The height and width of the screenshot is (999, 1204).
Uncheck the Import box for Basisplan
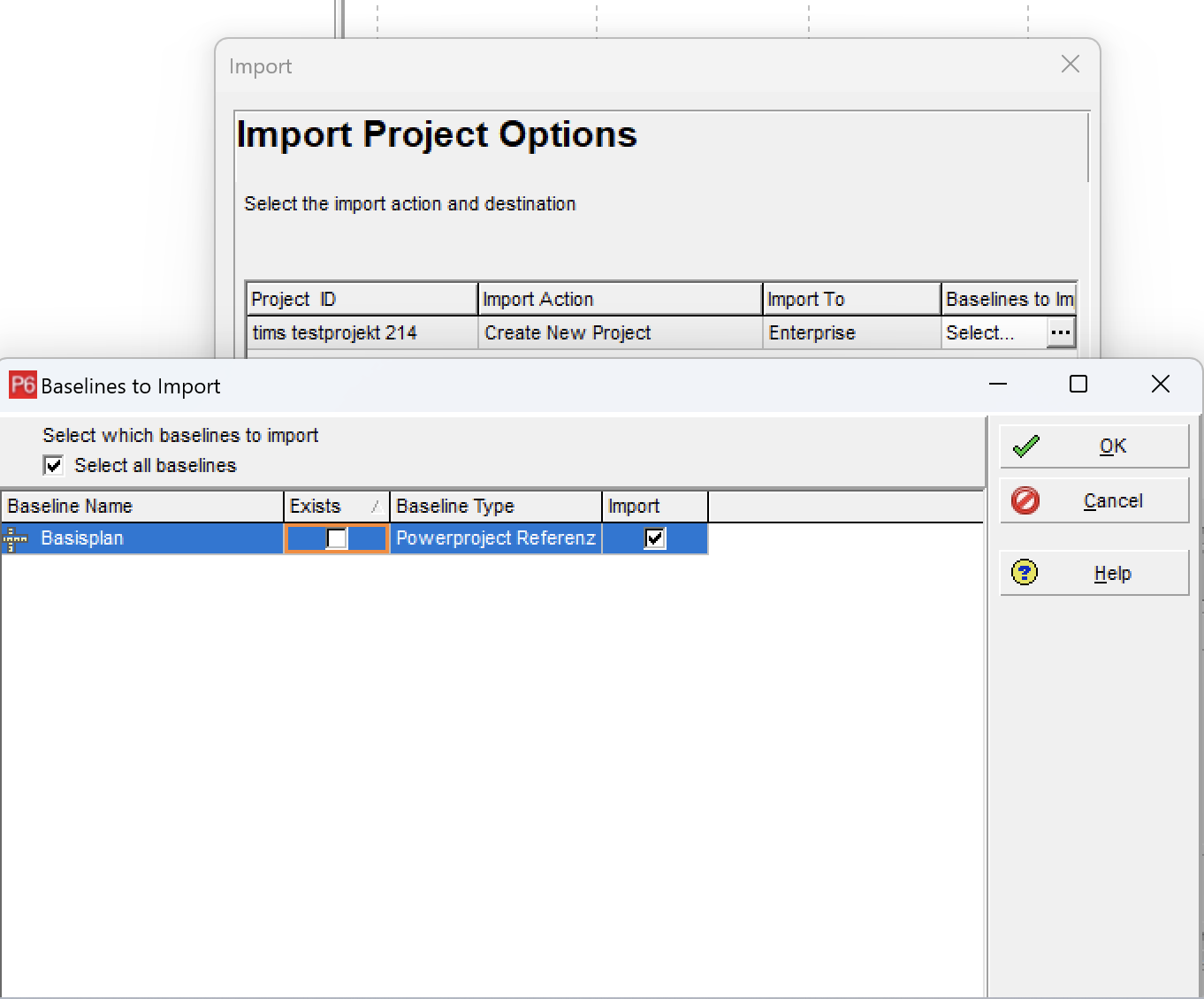pos(655,538)
